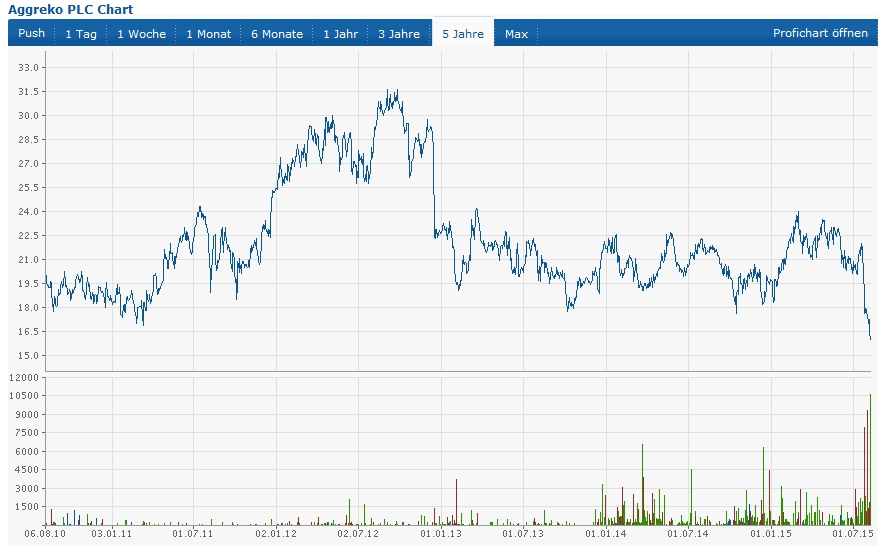
Task: Open Profichart öffnen link
Action: click(820, 33)
